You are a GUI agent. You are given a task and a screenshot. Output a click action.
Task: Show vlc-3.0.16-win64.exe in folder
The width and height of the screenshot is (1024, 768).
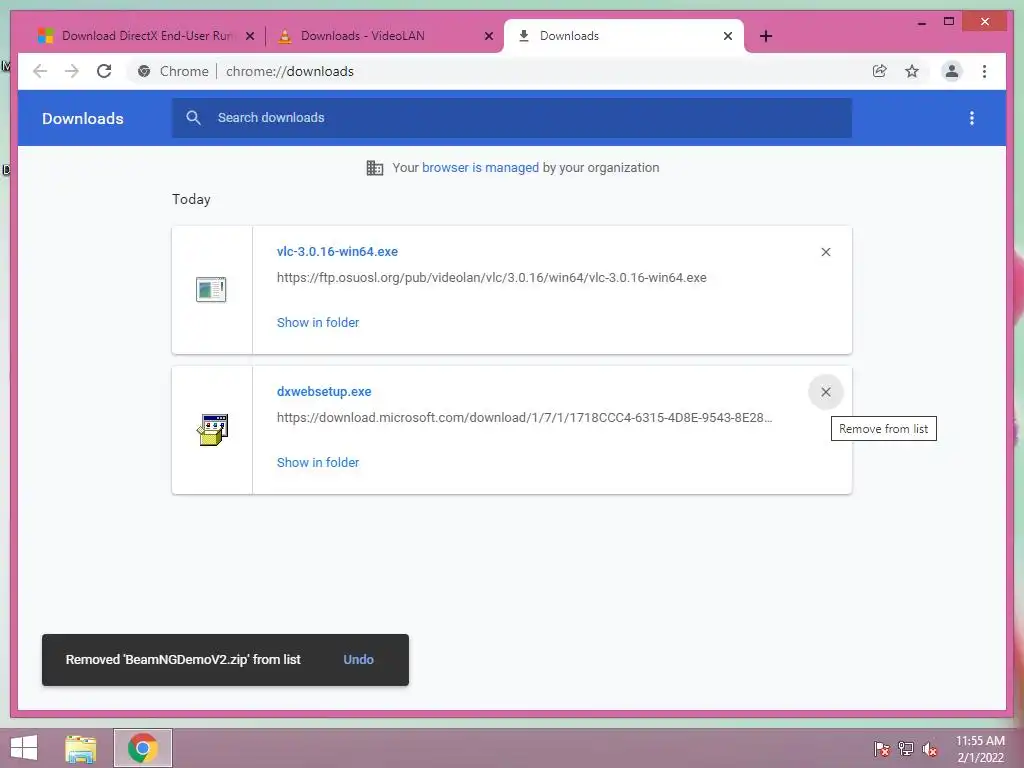click(x=317, y=323)
